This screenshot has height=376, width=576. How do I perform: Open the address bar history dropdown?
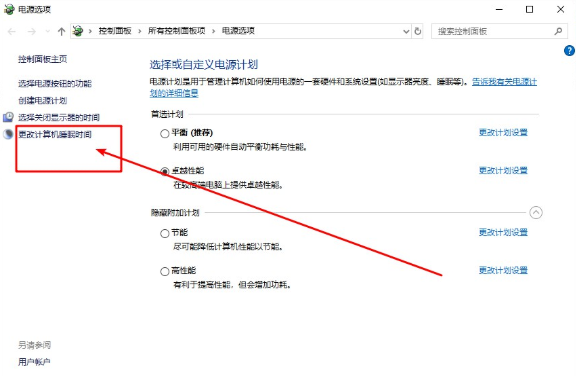[406, 31]
